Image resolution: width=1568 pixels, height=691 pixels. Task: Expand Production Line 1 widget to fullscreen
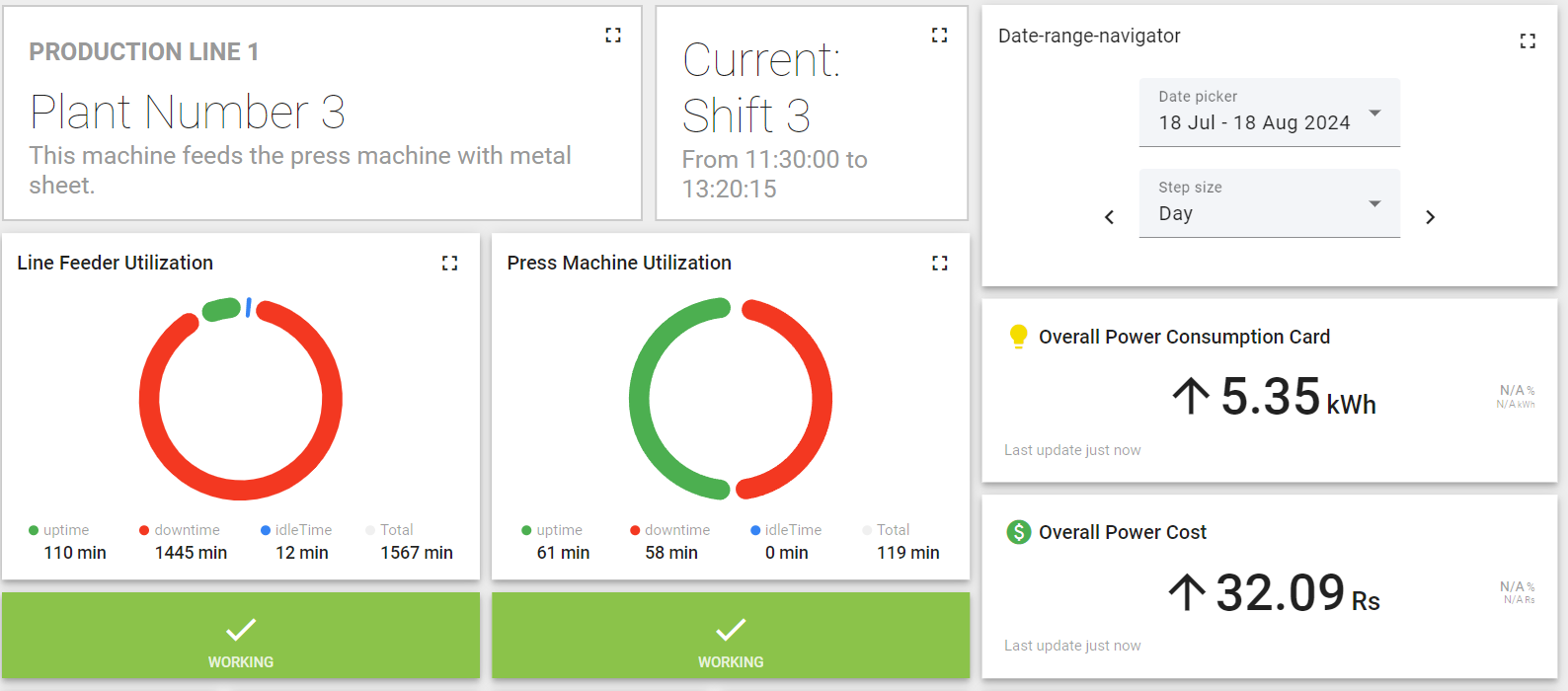click(x=613, y=36)
